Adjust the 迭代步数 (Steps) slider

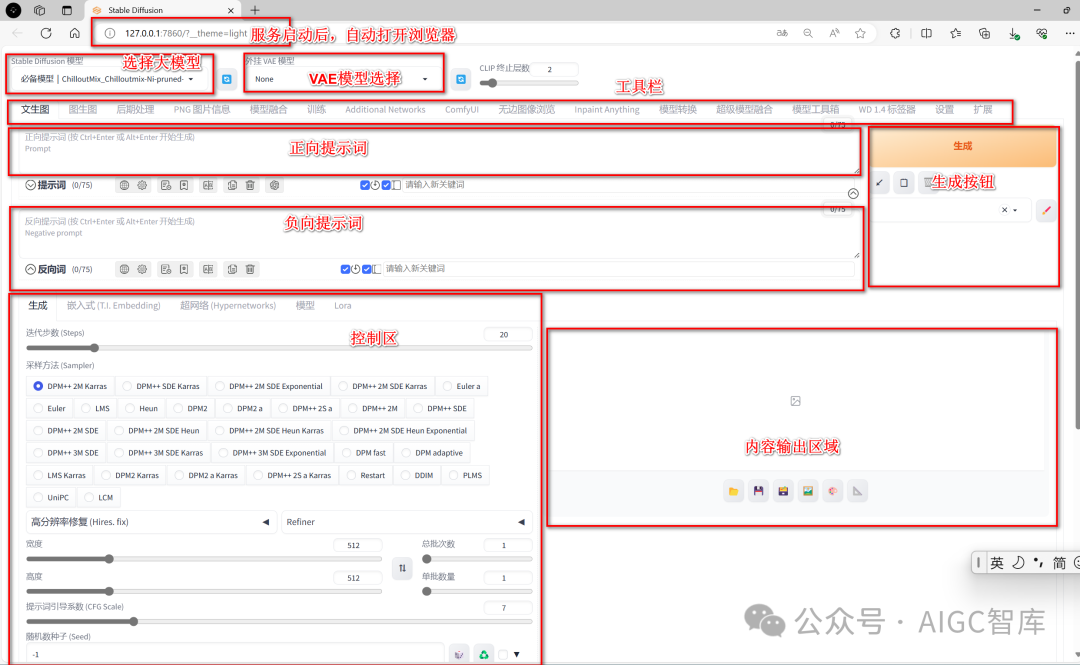tap(279, 348)
